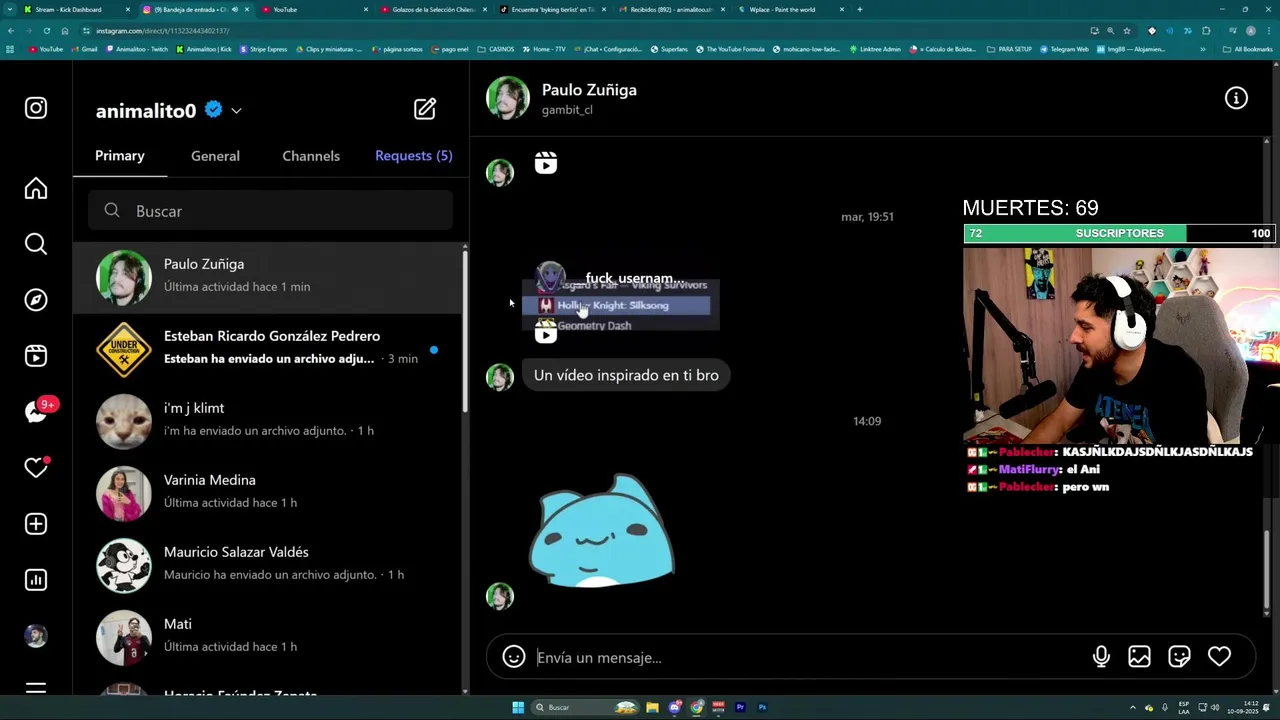
Task: Open conversation info icon
Action: click(x=1237, y=98)
